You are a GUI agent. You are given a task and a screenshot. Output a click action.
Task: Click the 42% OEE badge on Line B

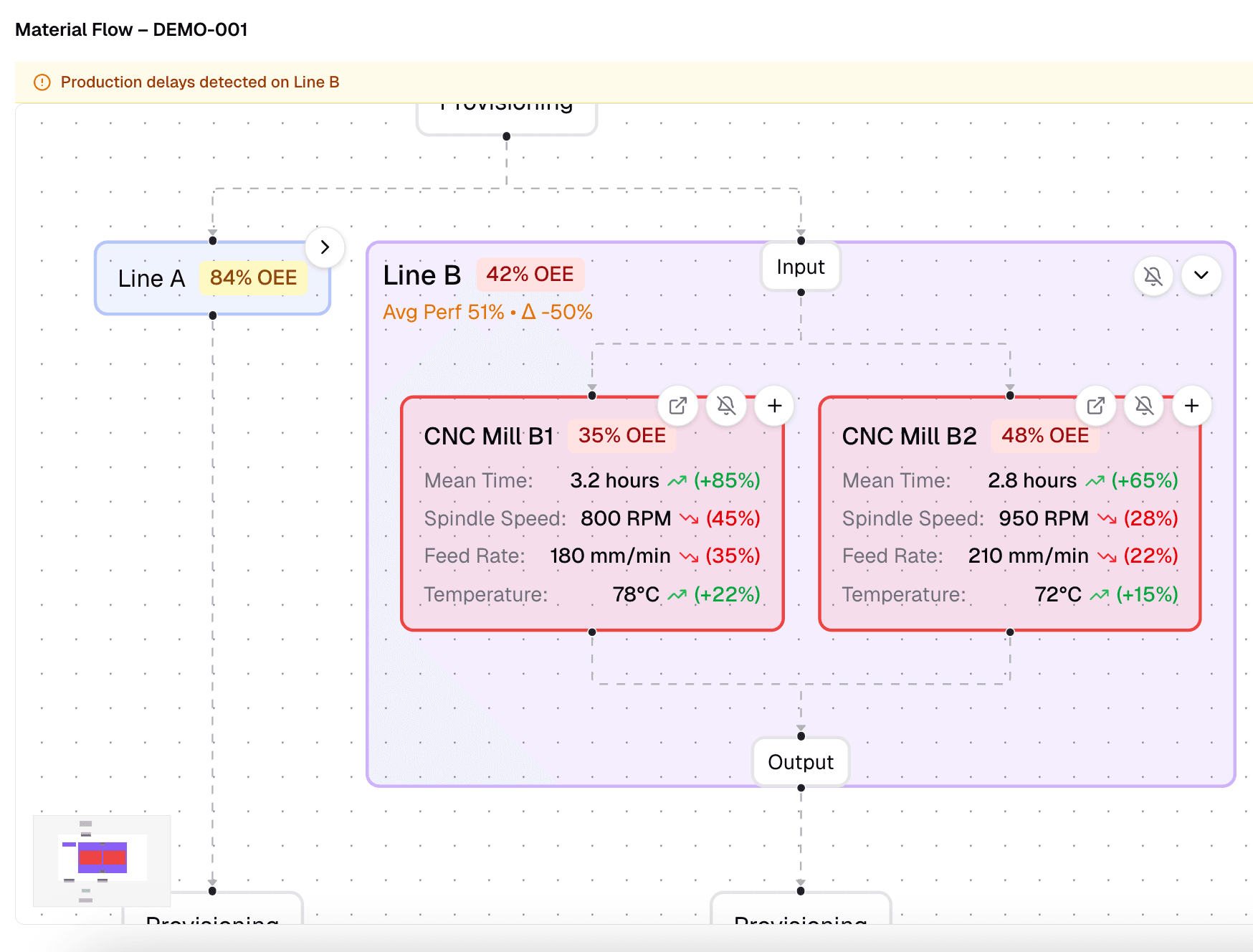(x=530, y=275)
